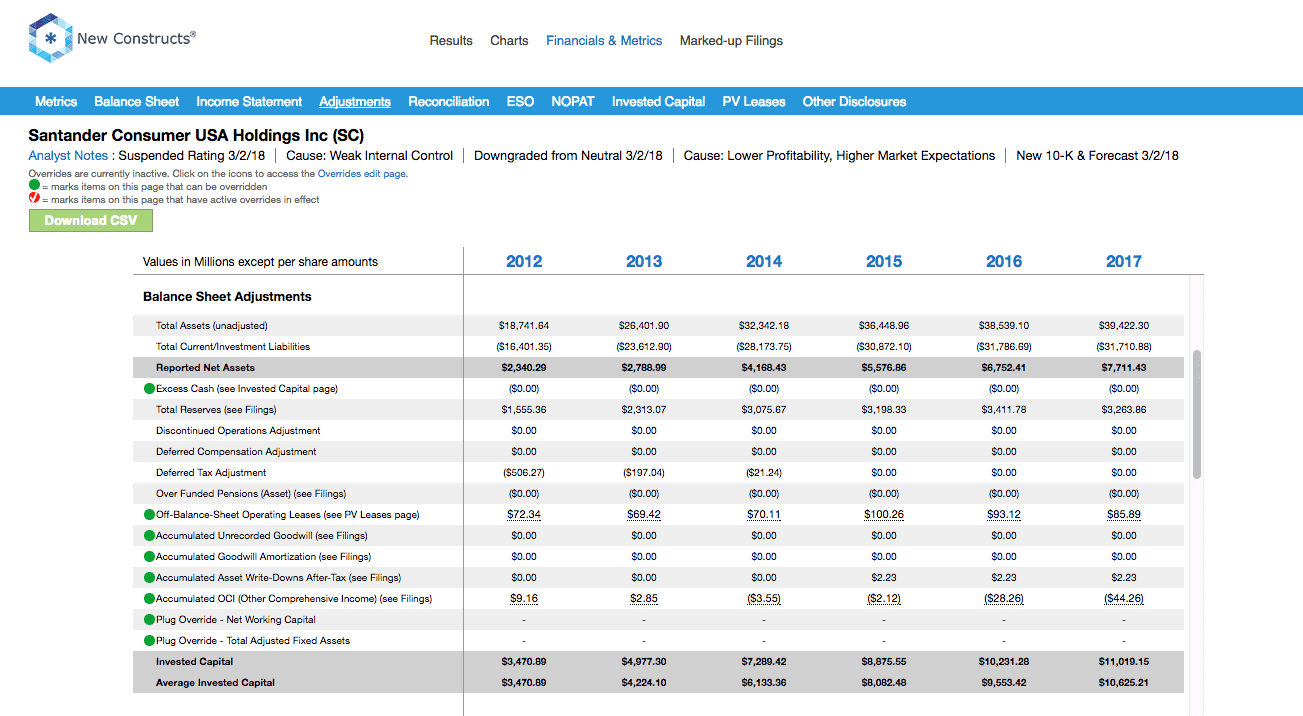Select the 2013 year header
This screenshot has width=1303, height=716.
(x=644, y=261)
